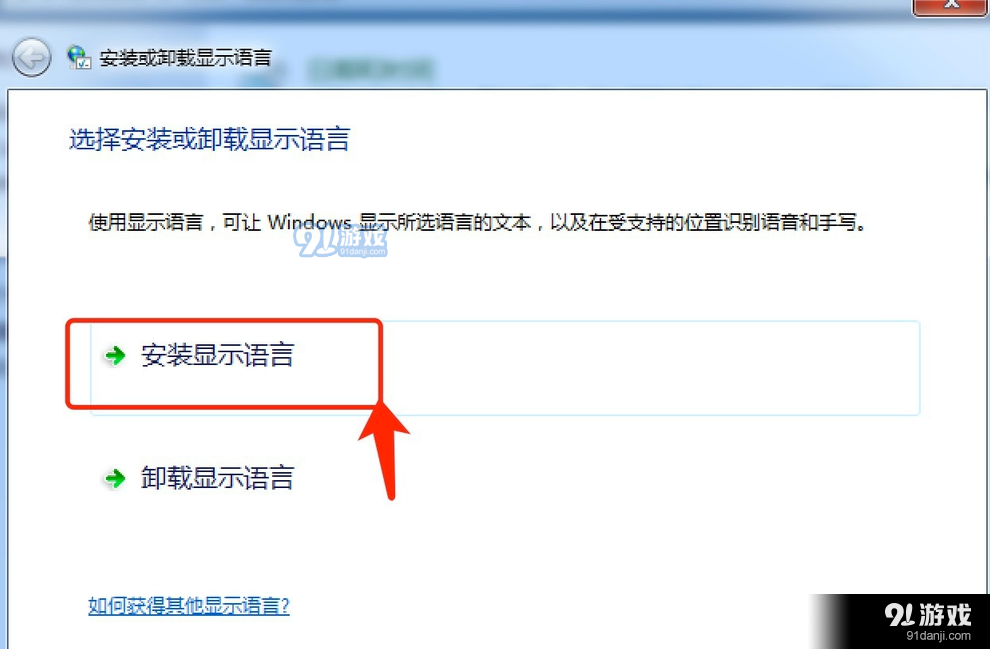
Task: Click the globe icon beside the window title
Action: (x=79, y=57)
